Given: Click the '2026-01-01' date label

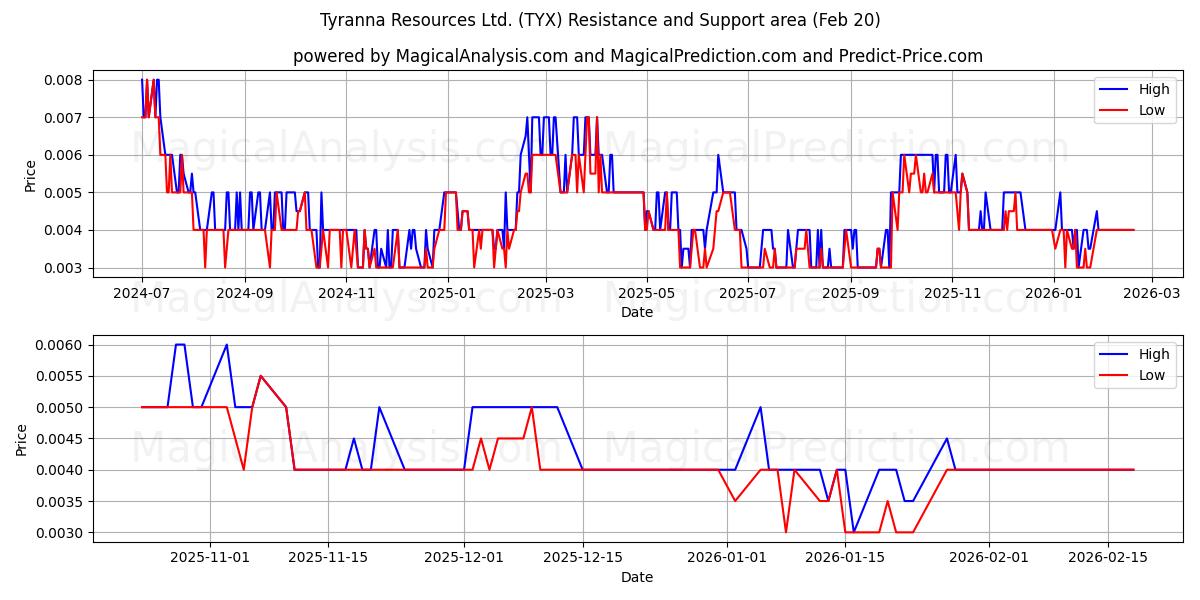Looking at the screenshot, I should [x=727, y=559].
